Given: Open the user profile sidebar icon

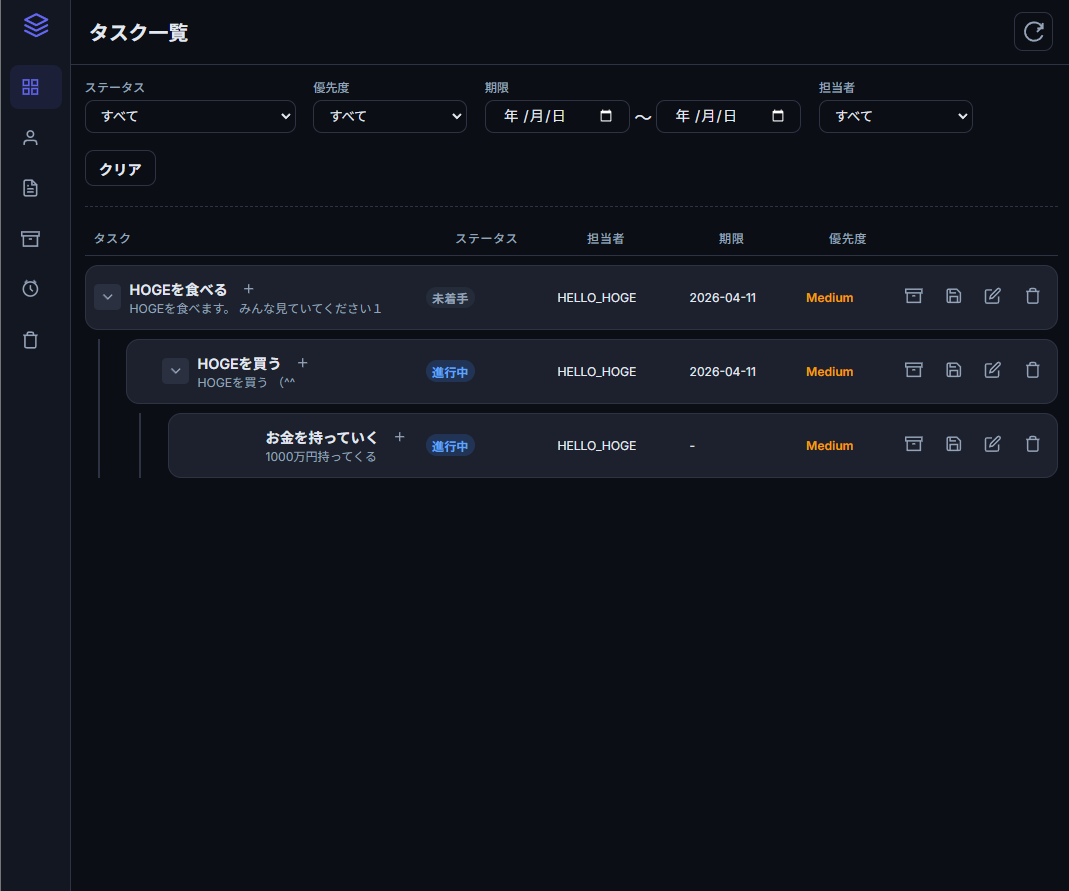Looking at the screenshot, I should 31,138.
